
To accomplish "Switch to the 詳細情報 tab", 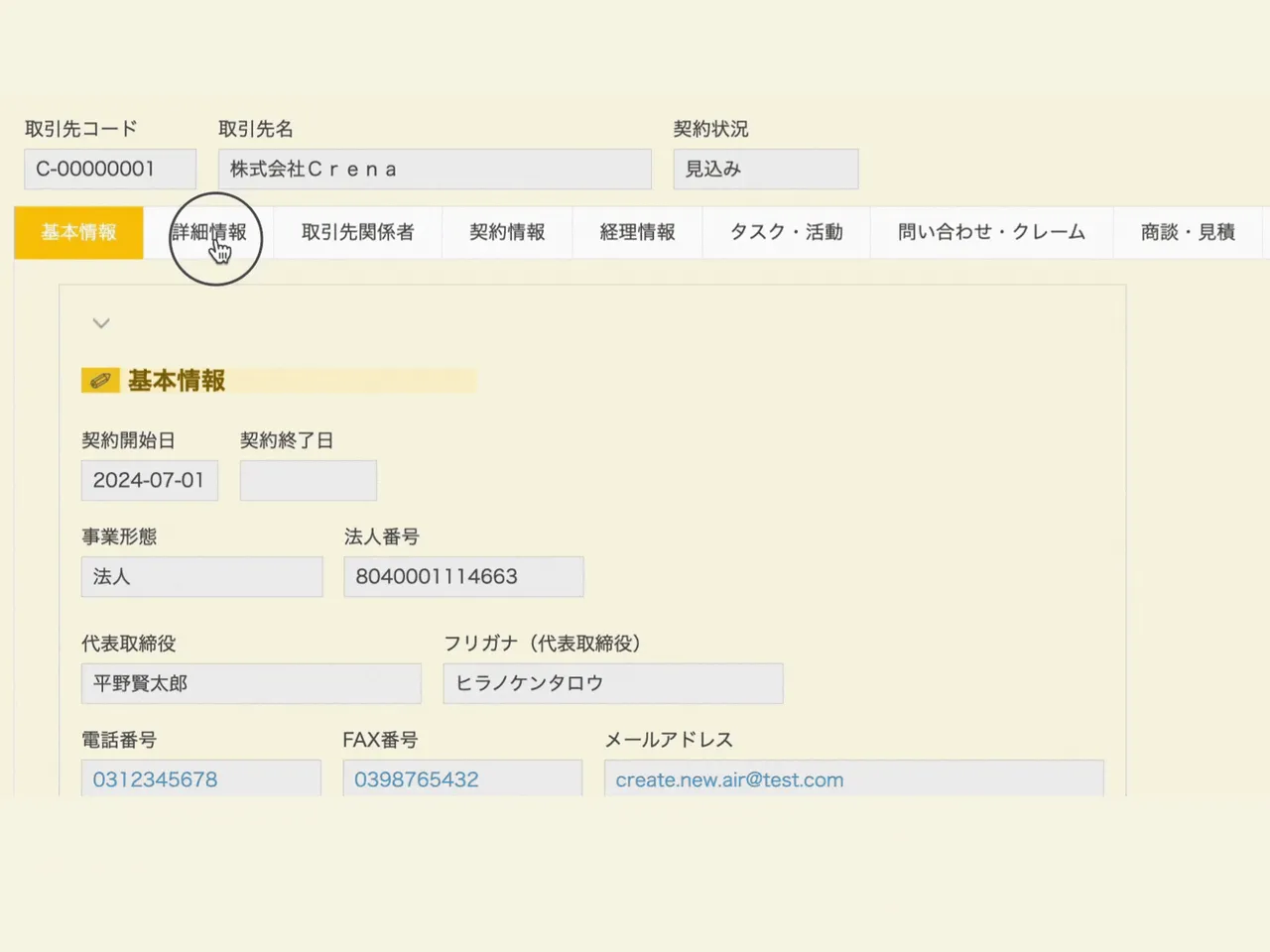I will 208,232.
